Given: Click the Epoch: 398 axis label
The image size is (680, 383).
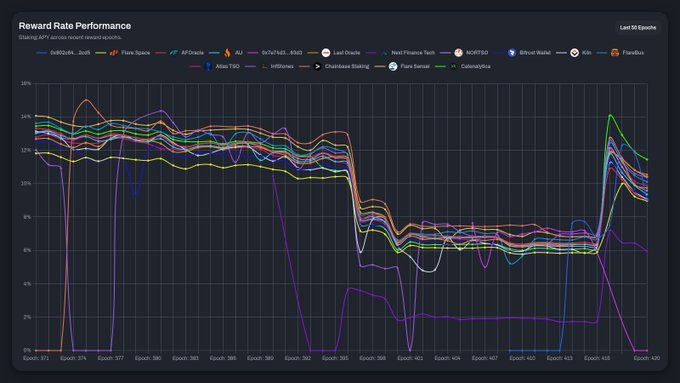Looking at the screenshot, I should tap(373, 358).
